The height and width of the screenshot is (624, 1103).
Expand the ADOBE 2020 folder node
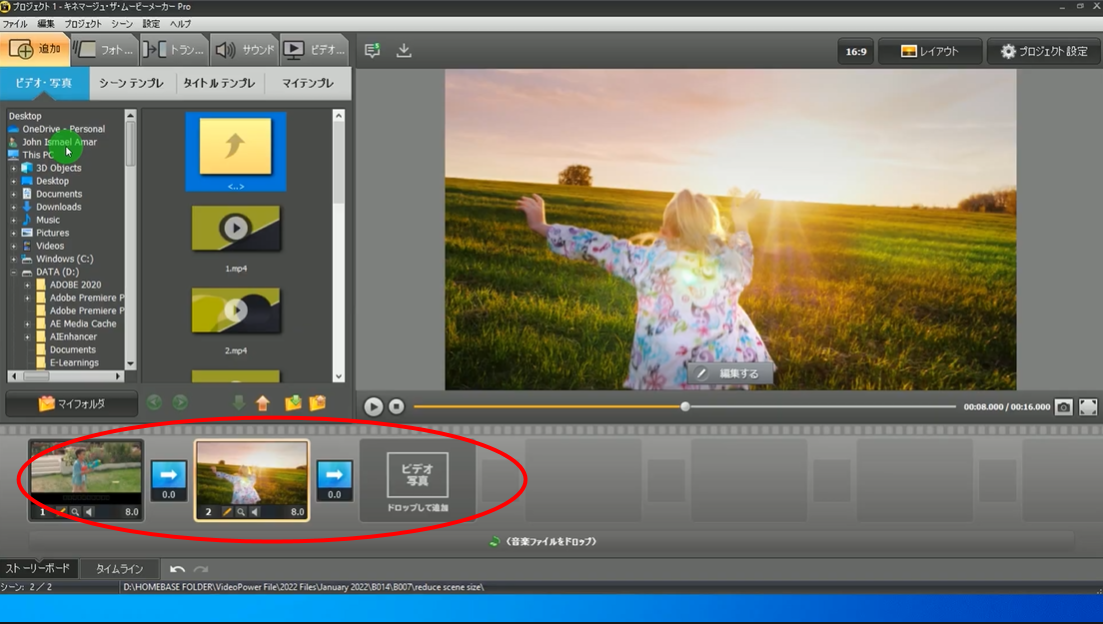point(28,285)
